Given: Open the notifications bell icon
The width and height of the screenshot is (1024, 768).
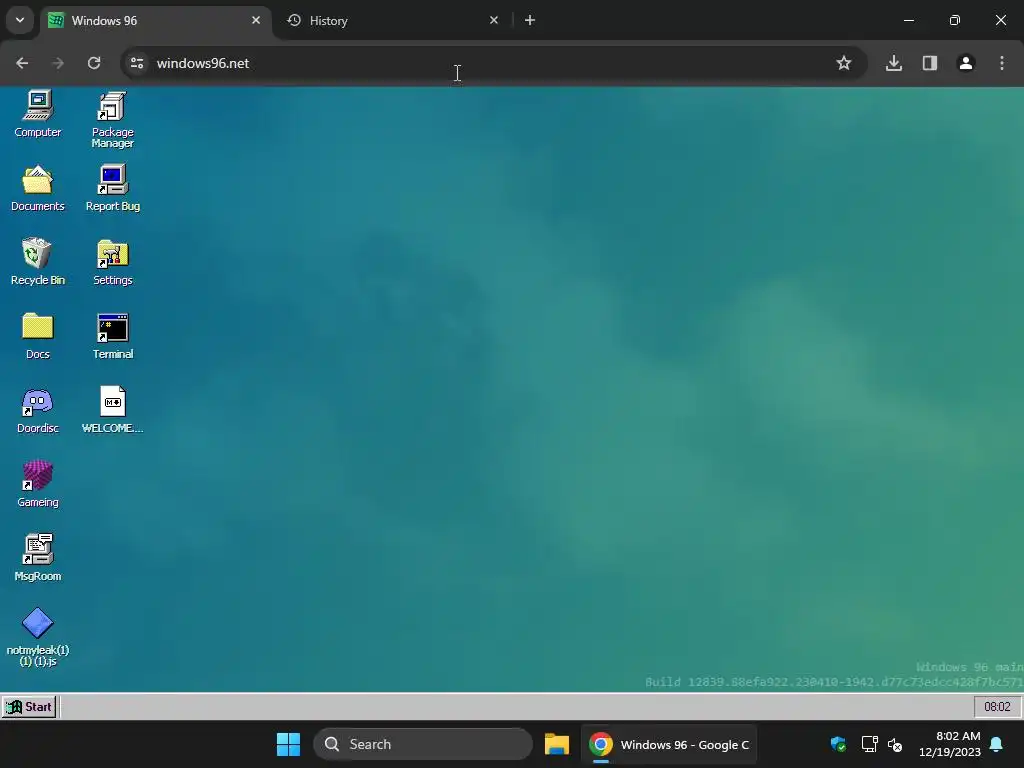Looking at the screenshot, I should (997, 744).
